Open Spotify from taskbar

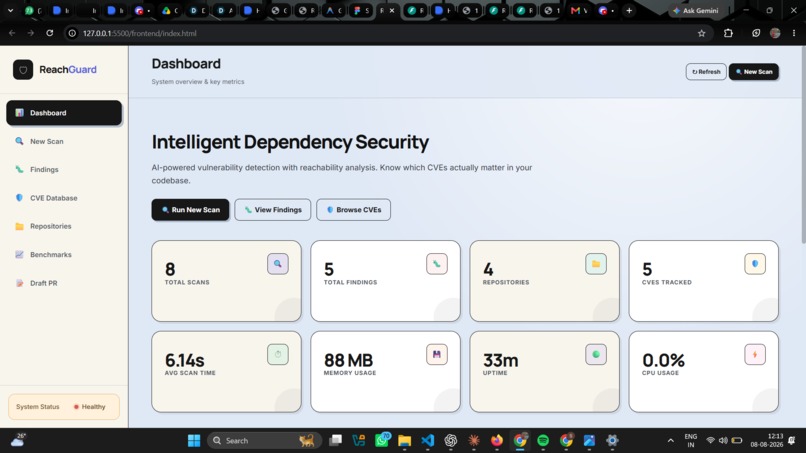tap(543, 441)
